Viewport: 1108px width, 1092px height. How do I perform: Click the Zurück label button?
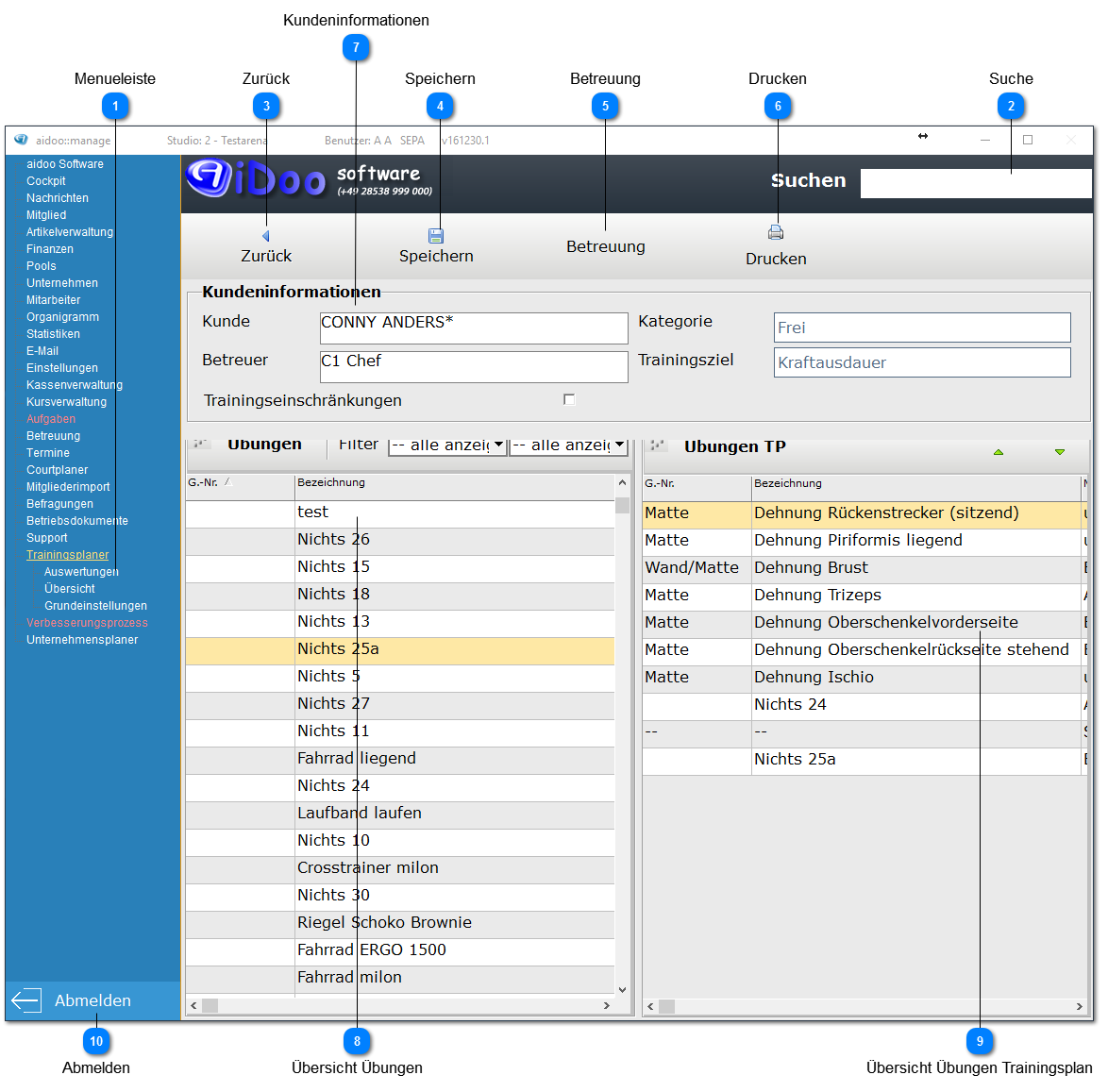click(x=266, y=256)
